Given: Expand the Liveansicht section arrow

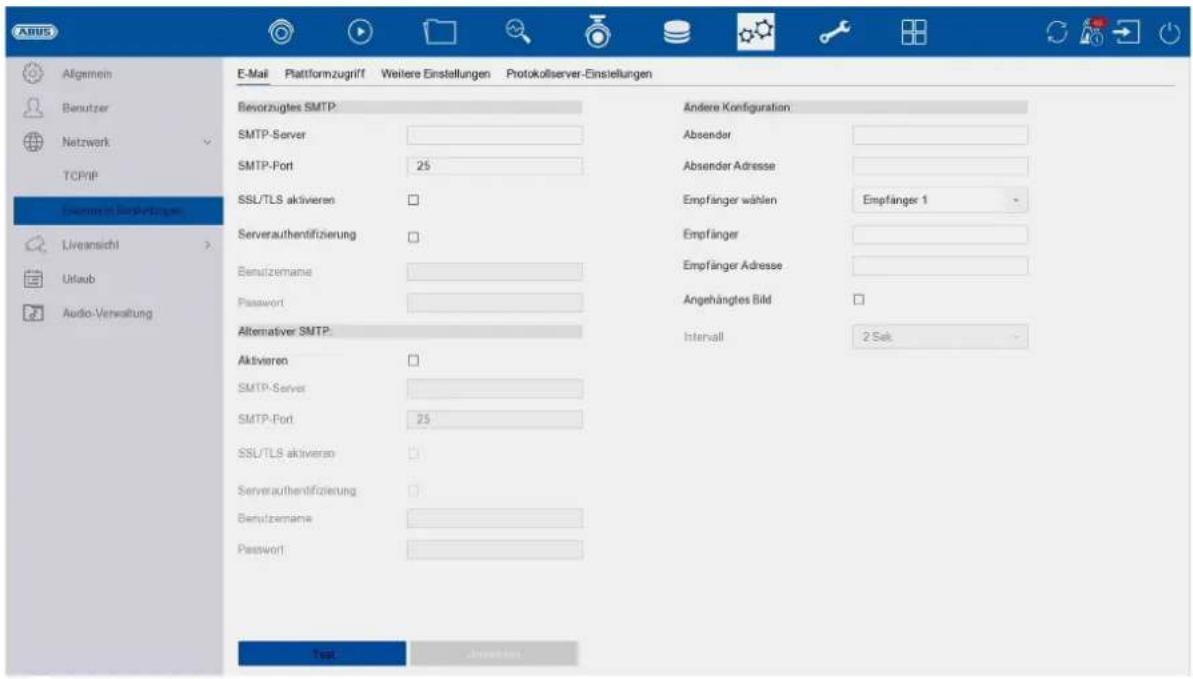Looking at the screenshot, I should pyautogui.click(x=207, y=245).
